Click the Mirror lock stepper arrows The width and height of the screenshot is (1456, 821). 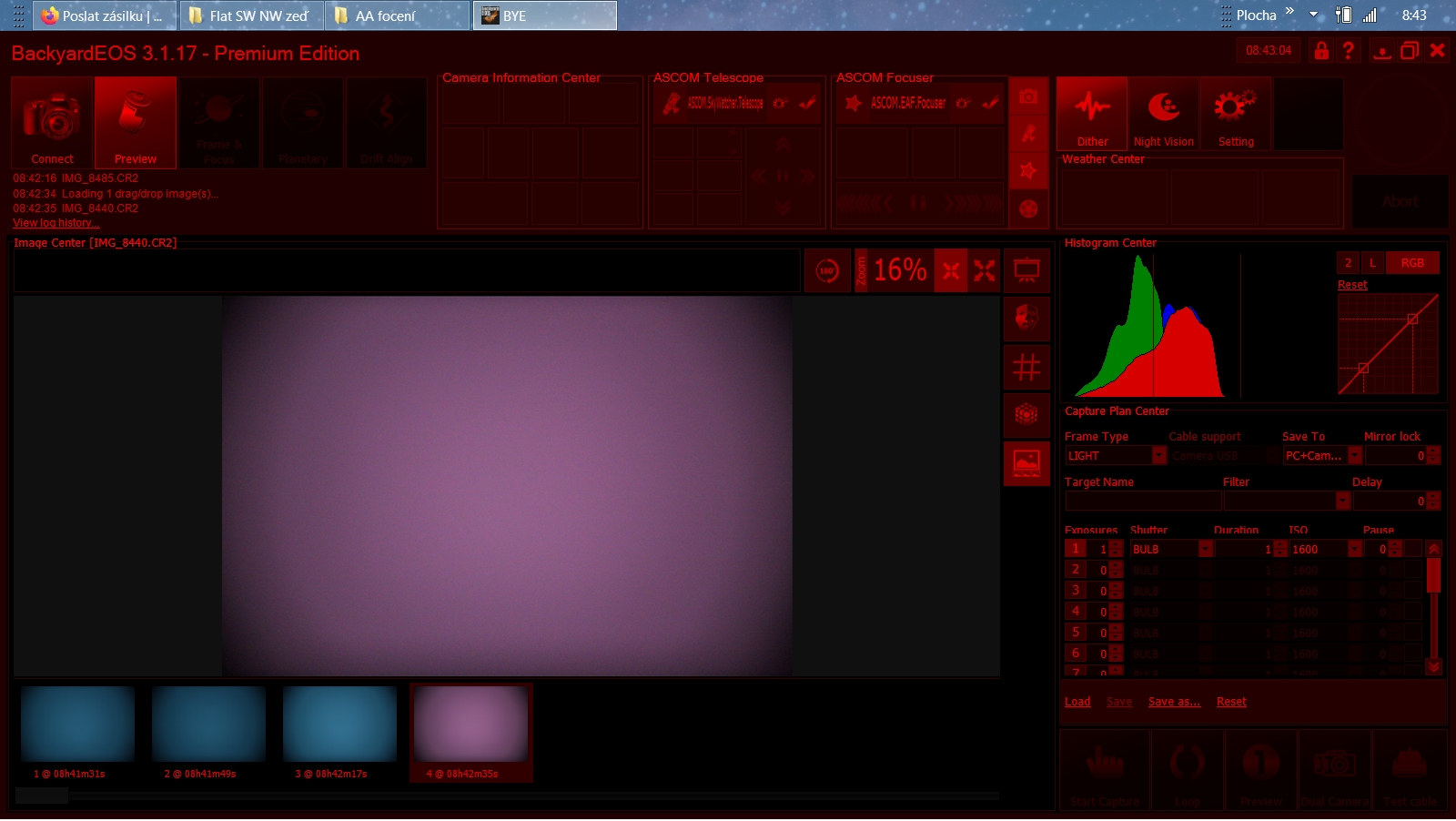click(x=1433, y=455)
